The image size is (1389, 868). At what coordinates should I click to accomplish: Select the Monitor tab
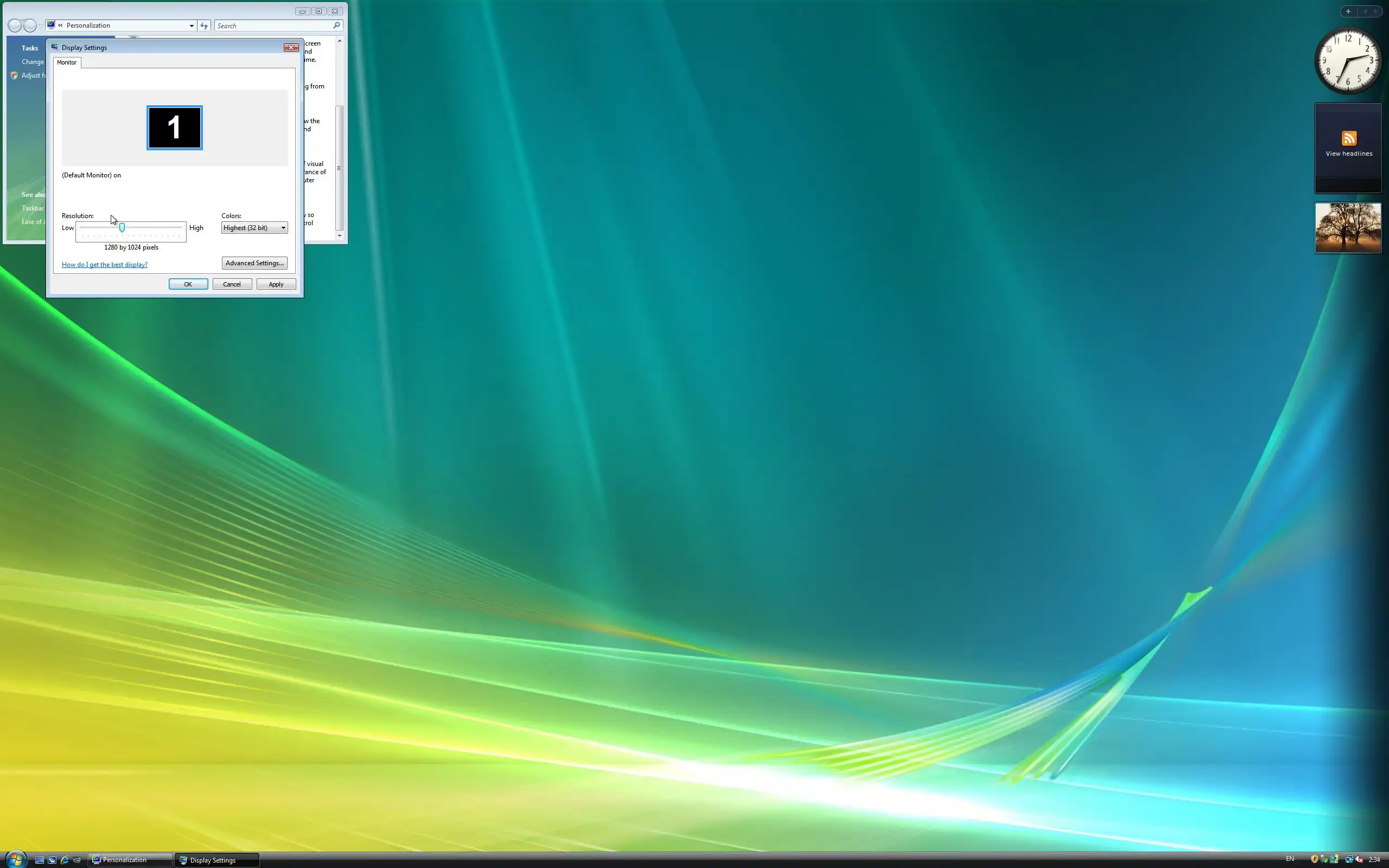coord(67,62)
